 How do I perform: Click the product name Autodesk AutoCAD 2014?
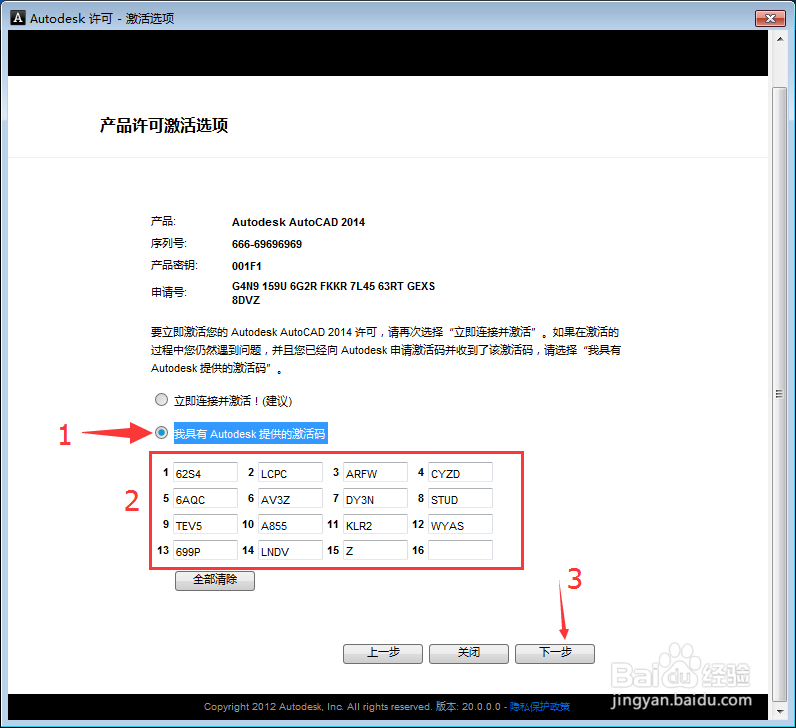pos(298,222)
